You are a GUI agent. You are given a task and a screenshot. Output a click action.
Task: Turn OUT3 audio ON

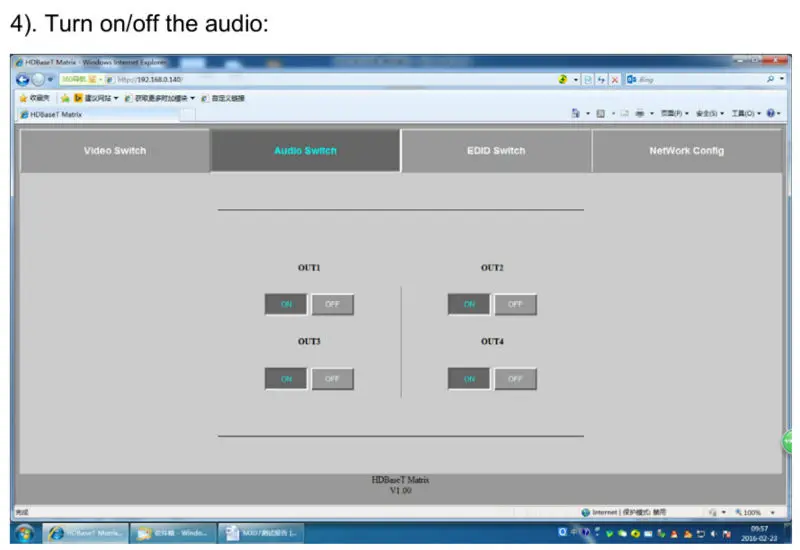click(286, 379)
